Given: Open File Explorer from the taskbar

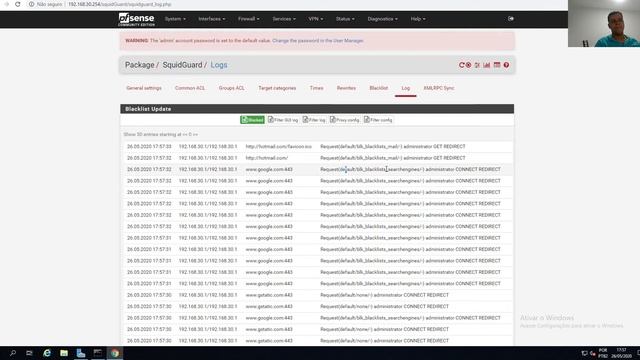Looking at the screenshot, I should (64, 353).
